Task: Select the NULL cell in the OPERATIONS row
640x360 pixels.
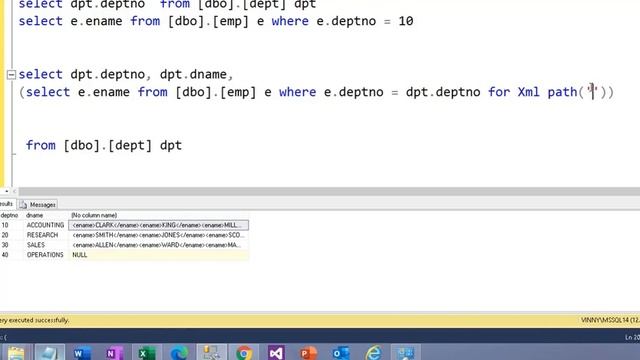Action: [158, 255]
